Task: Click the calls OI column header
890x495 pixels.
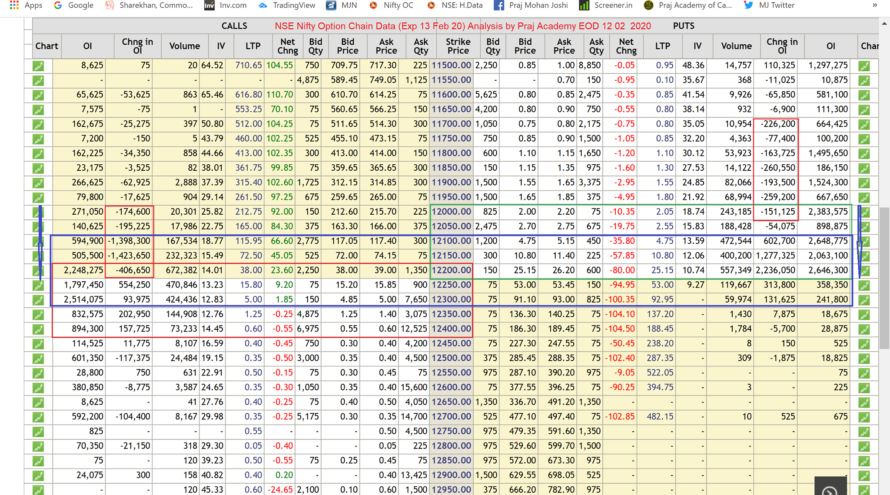Action: (x=87, y=46)
